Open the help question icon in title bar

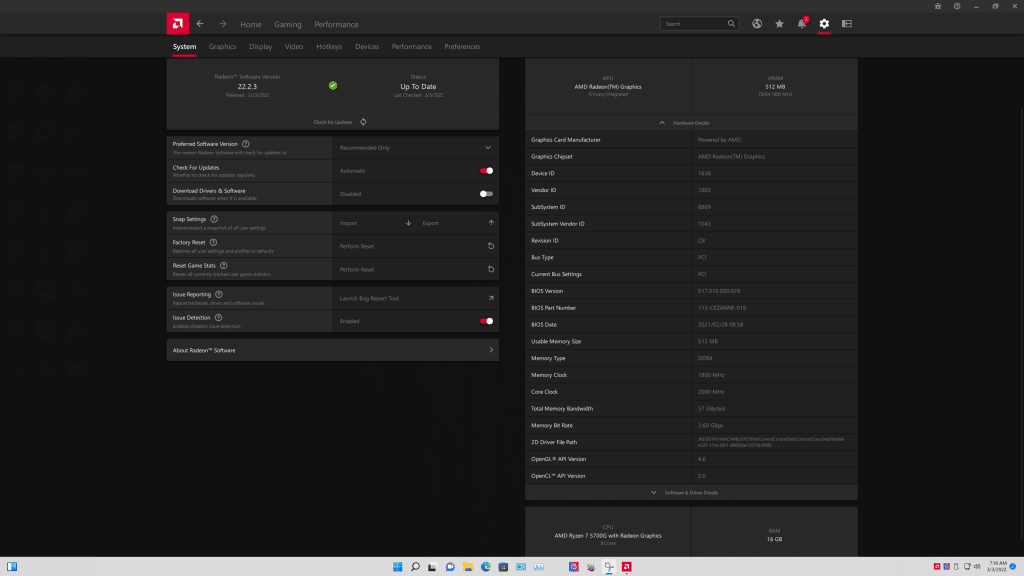click(x=957, y=6)
